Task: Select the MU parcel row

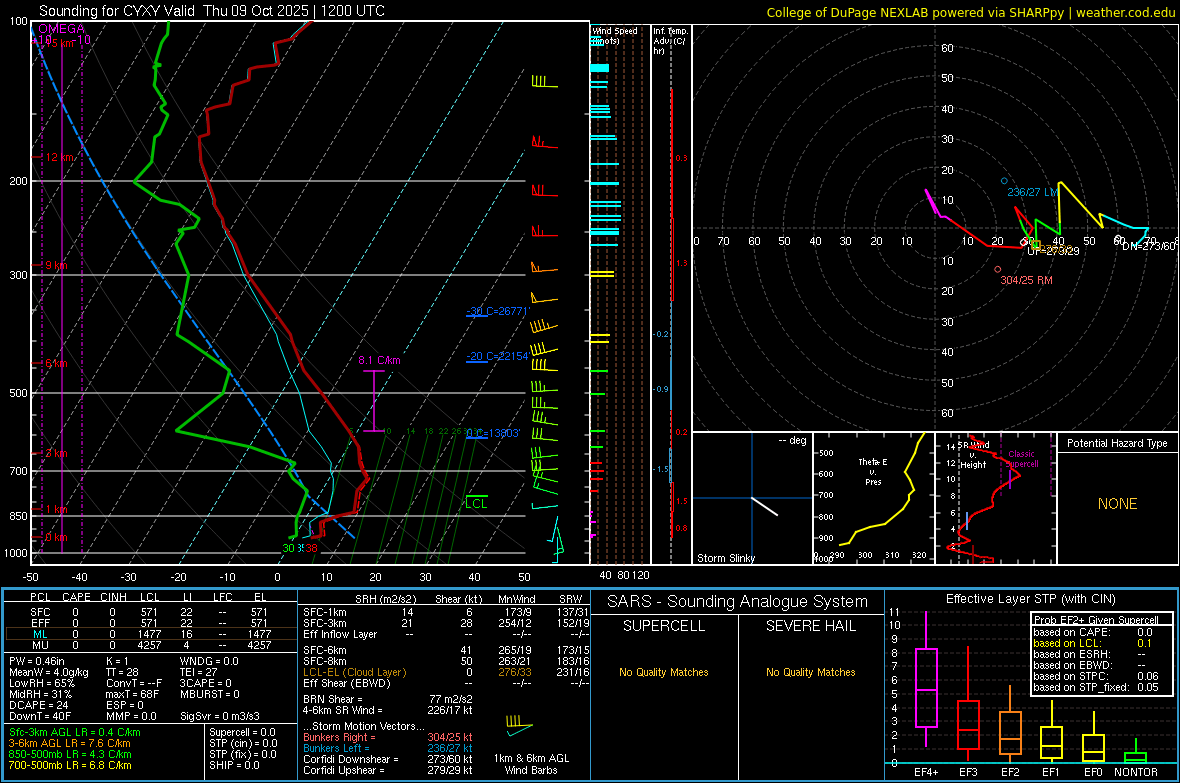Action: (x=151, y=644)
